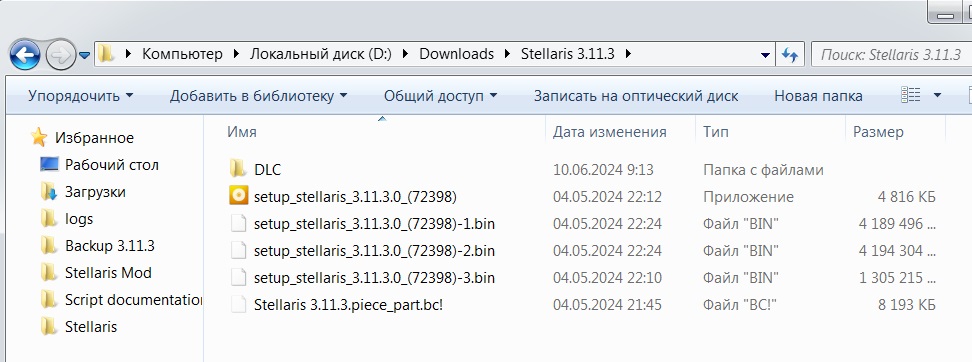Select Рабочий стол in the favorites list
Image resolution: width=972 pixels, height=362 pixels.
pyautogui.click(x=112, y=165)
